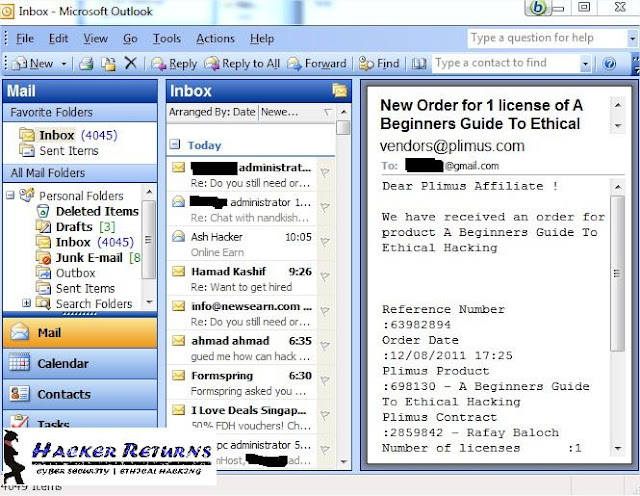Click reading pane body scrollbar thumb
This screenshot has width=640, height=496.
(x=618, y=273)
